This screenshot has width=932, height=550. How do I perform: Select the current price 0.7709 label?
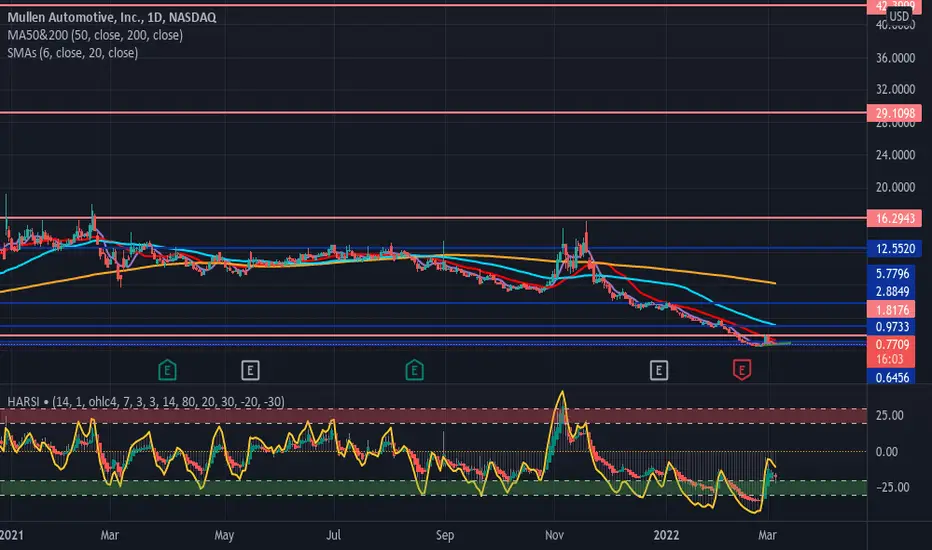point(892,344)
